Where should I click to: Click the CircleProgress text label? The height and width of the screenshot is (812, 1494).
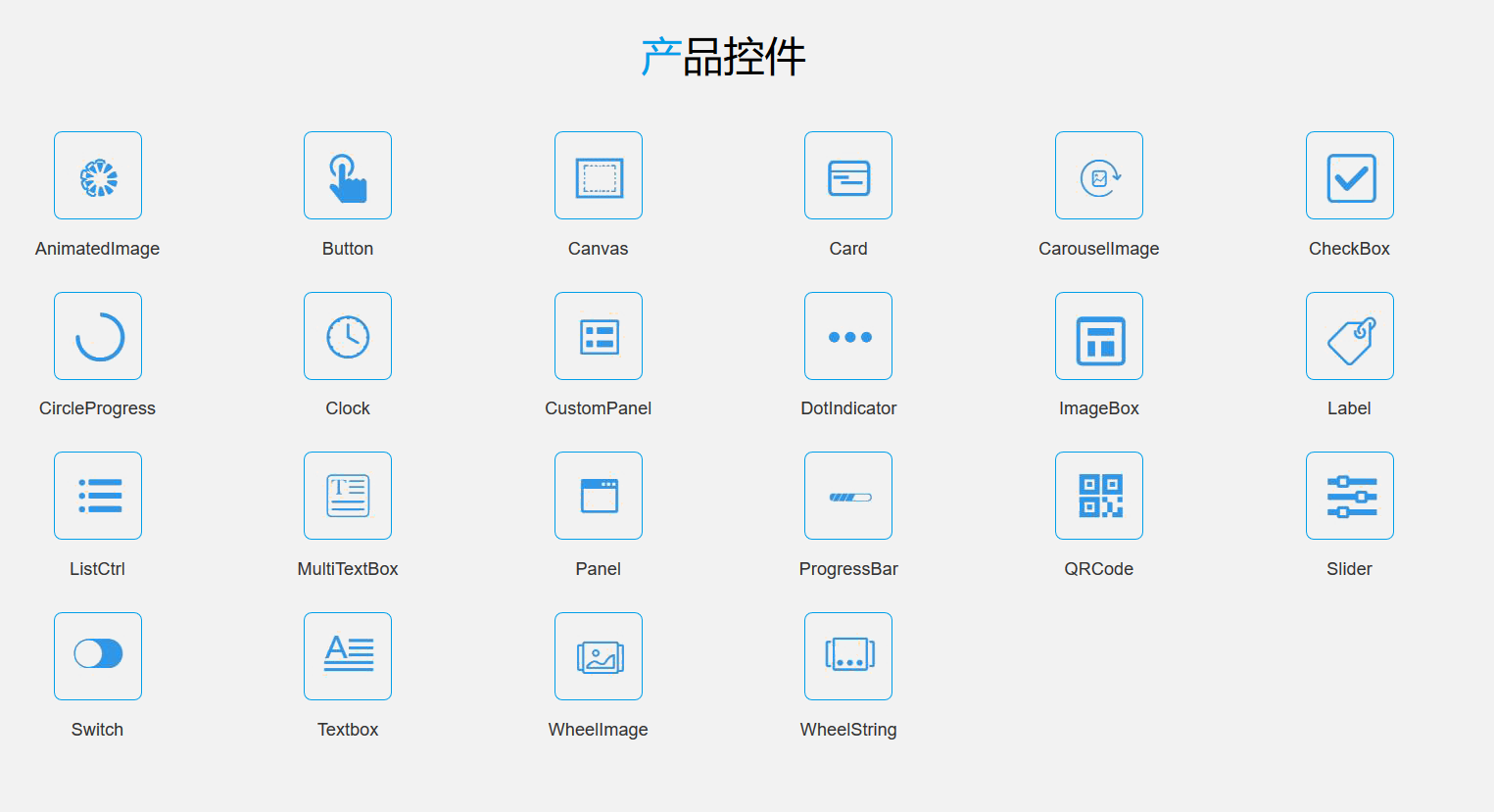[97, 408]
